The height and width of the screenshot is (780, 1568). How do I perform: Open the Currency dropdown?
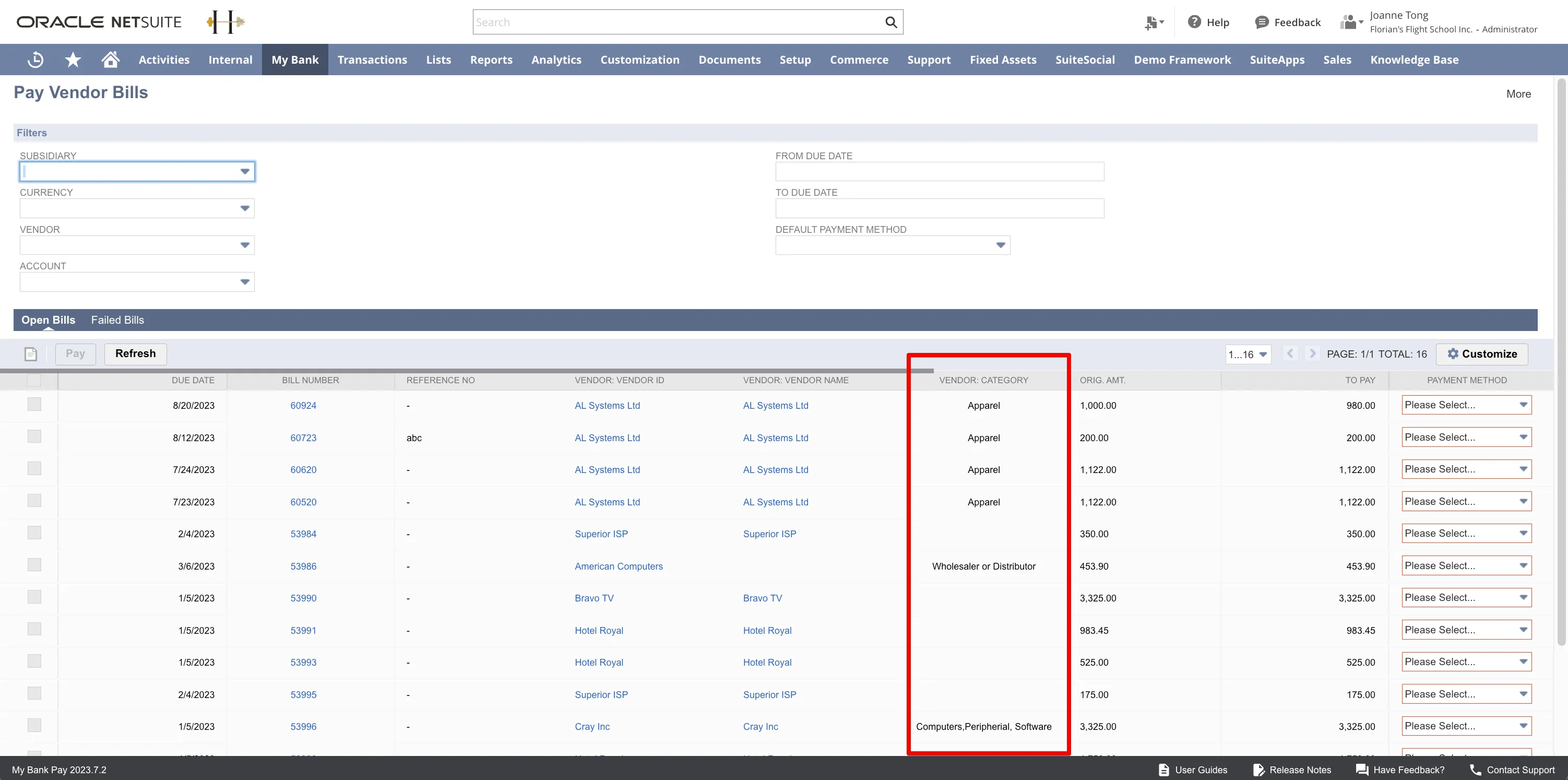pyautogui.click(x=137, y=208)
